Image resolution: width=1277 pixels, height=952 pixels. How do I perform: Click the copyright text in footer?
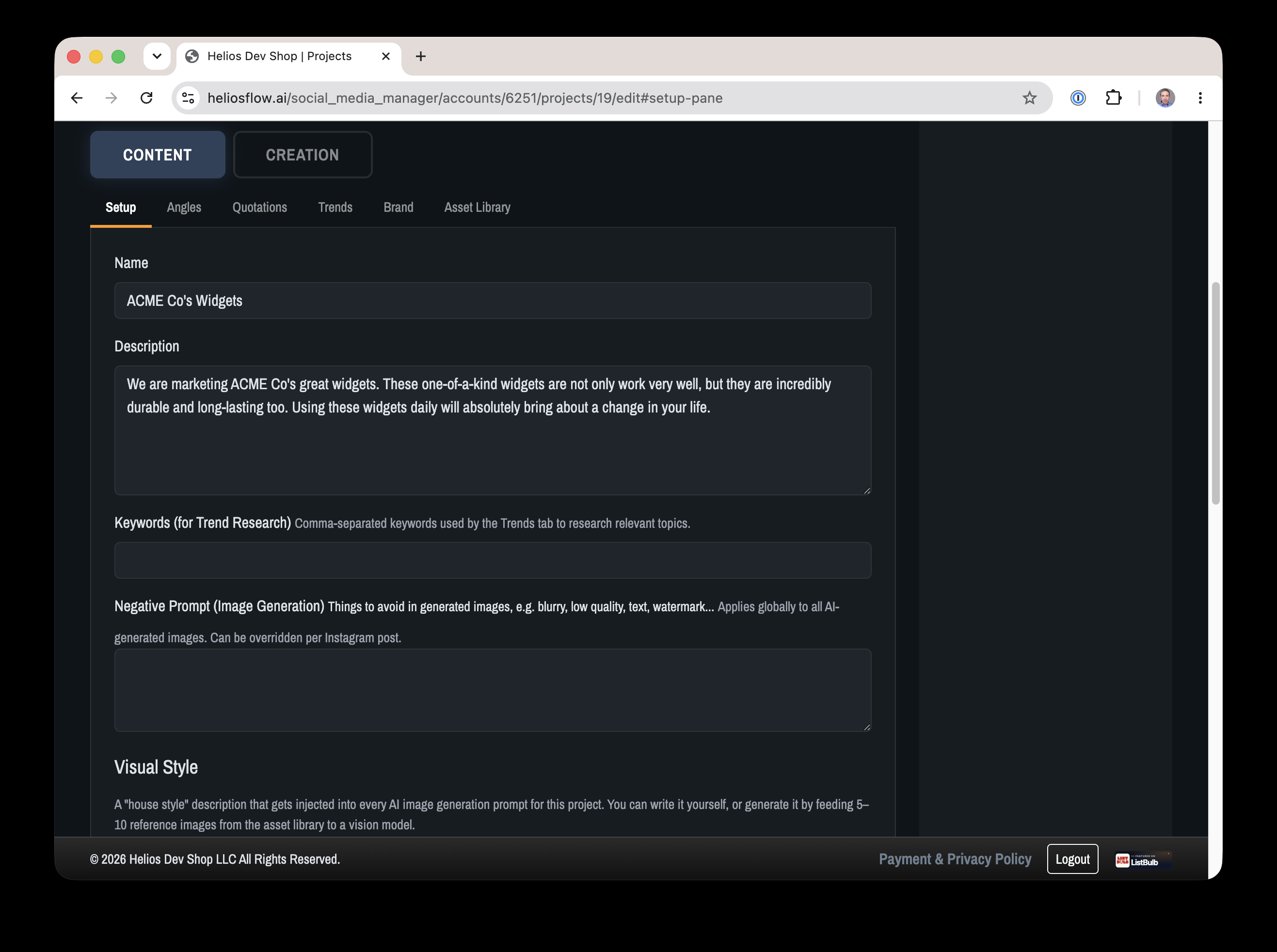[x=215, y=859]
